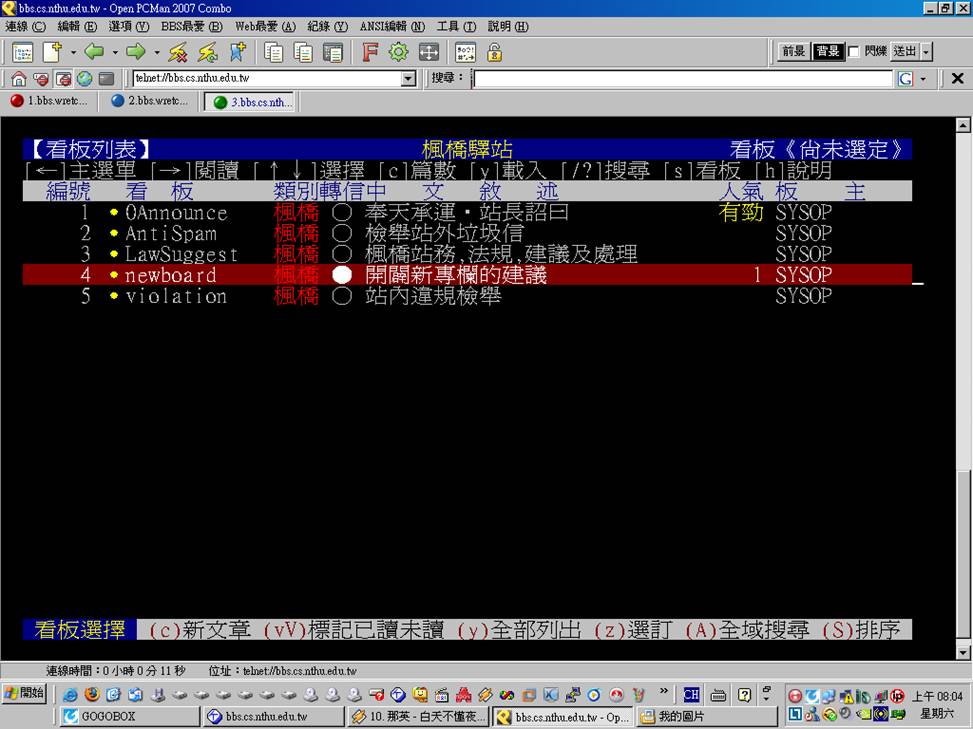973x729 pixels.
Task: Switch to the 1.bbs.wretc... tab
Action: click(x=50, y=101)
